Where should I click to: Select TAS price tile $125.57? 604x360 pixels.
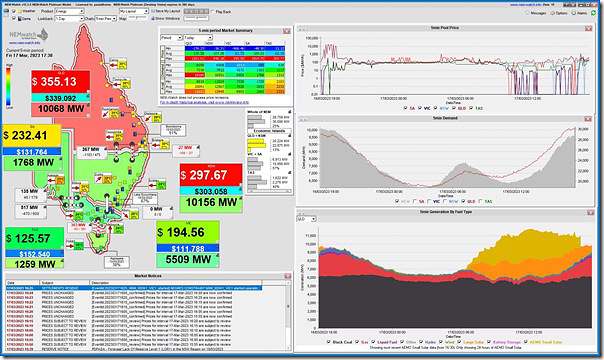click(34, 238)
